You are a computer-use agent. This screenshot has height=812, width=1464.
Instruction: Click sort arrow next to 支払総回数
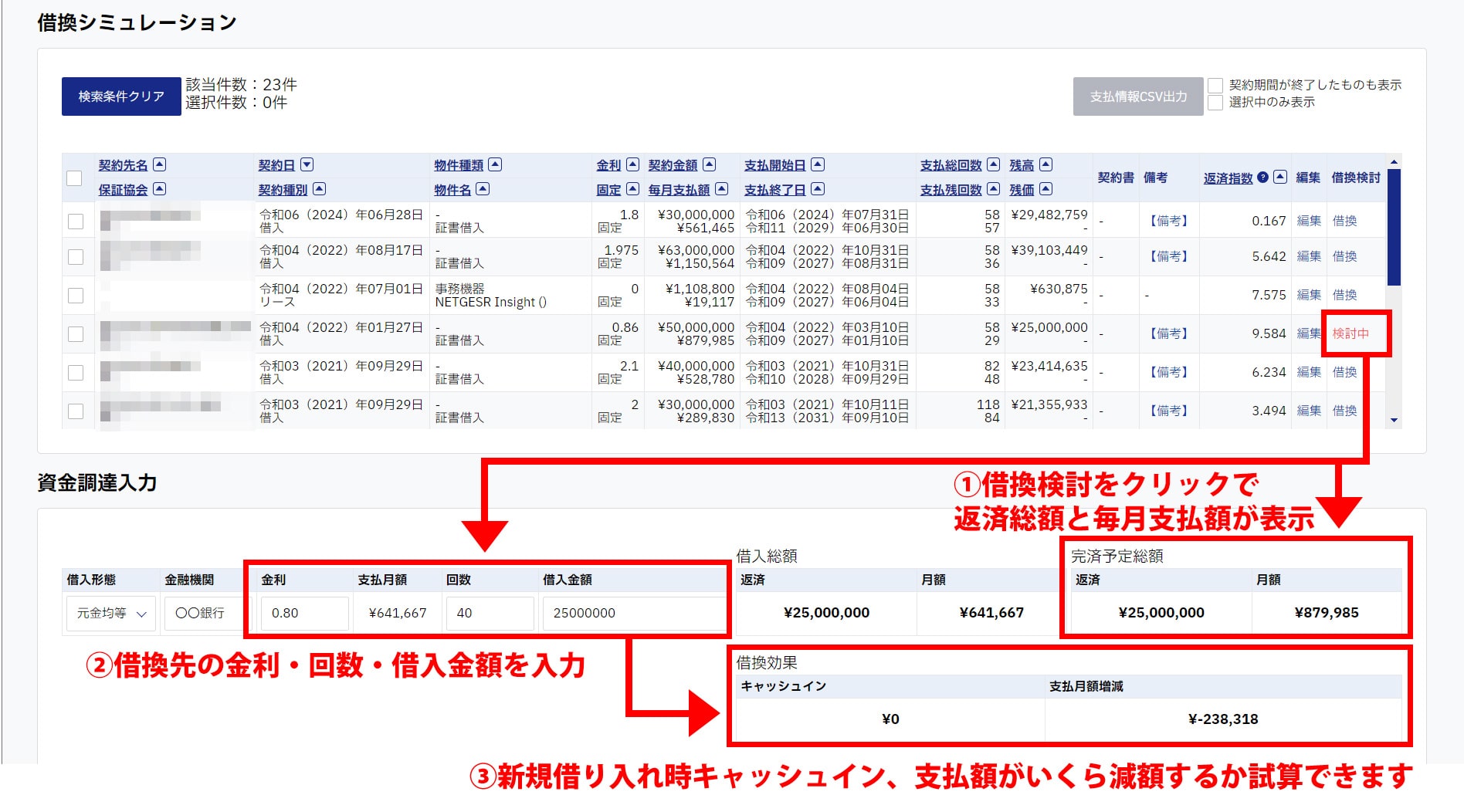[994, 164]
